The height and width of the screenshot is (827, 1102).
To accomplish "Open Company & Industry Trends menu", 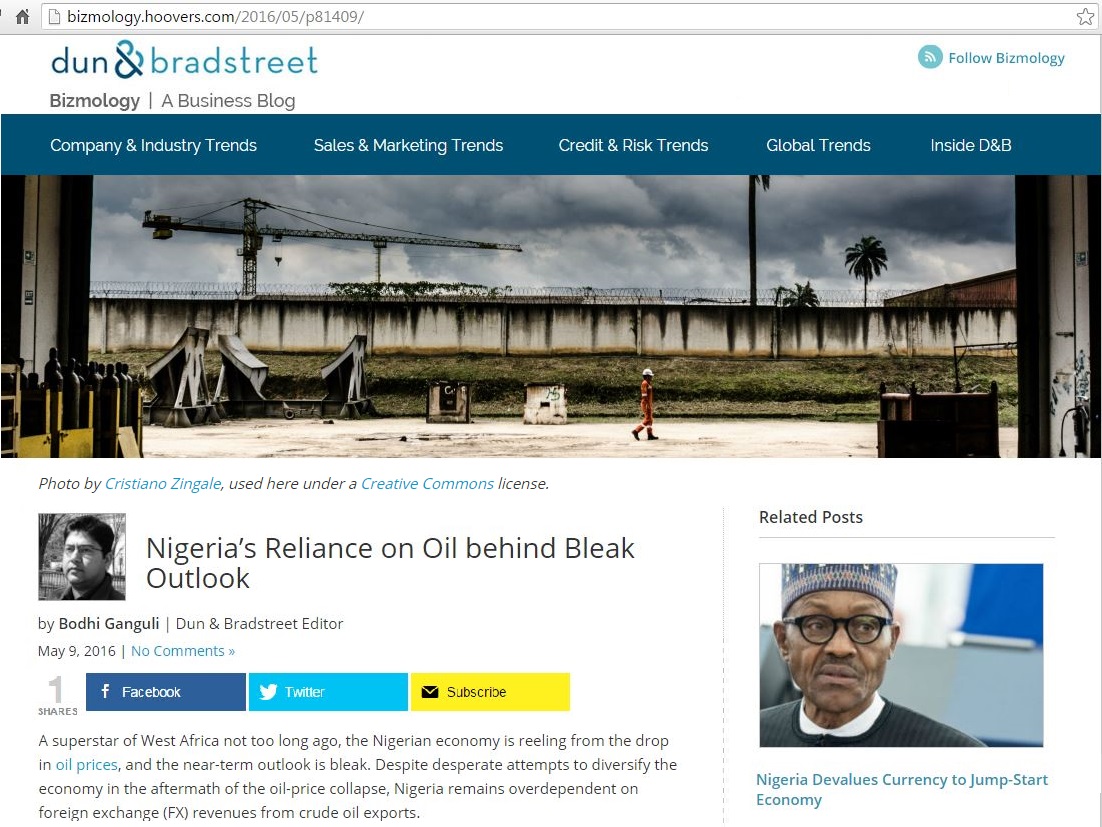I will click(x=153, y=145).
